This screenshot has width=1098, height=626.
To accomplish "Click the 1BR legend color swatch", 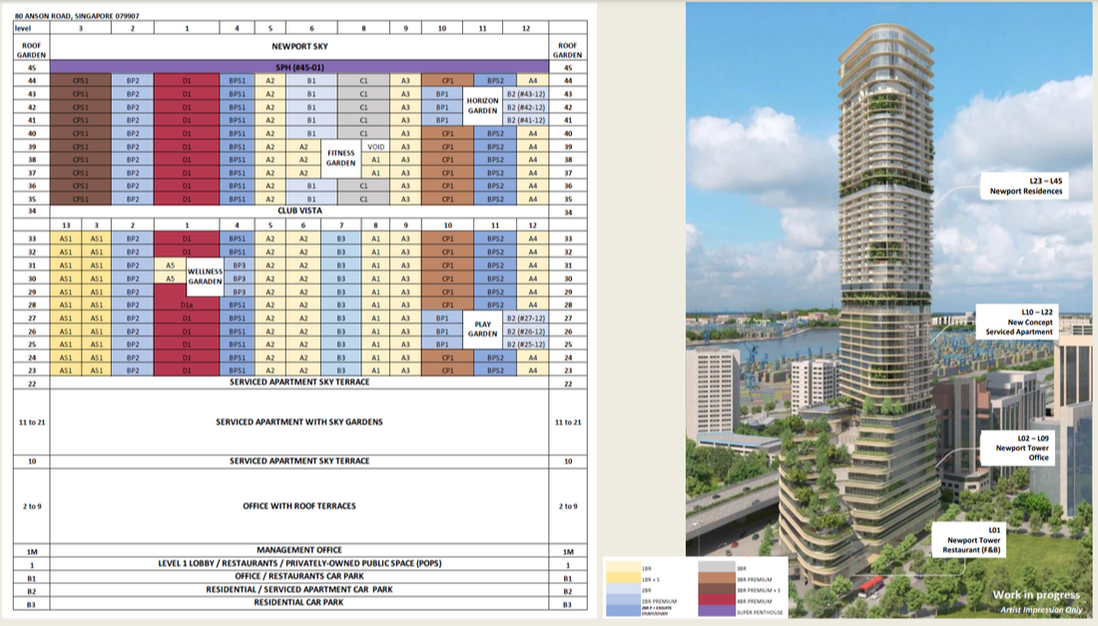I will tap(623, 568).
